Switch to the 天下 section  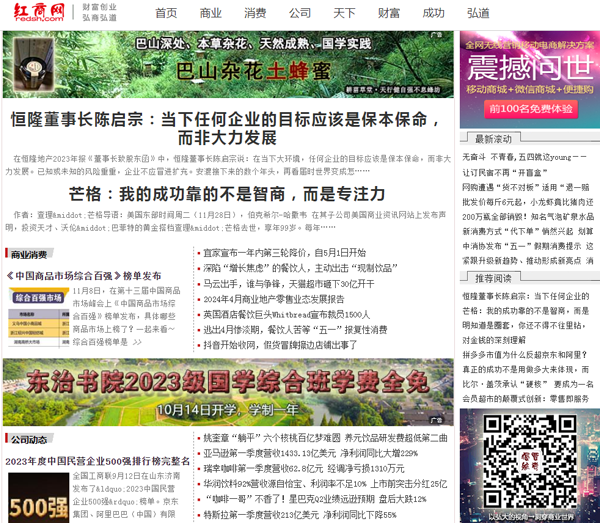pos(344,13)
